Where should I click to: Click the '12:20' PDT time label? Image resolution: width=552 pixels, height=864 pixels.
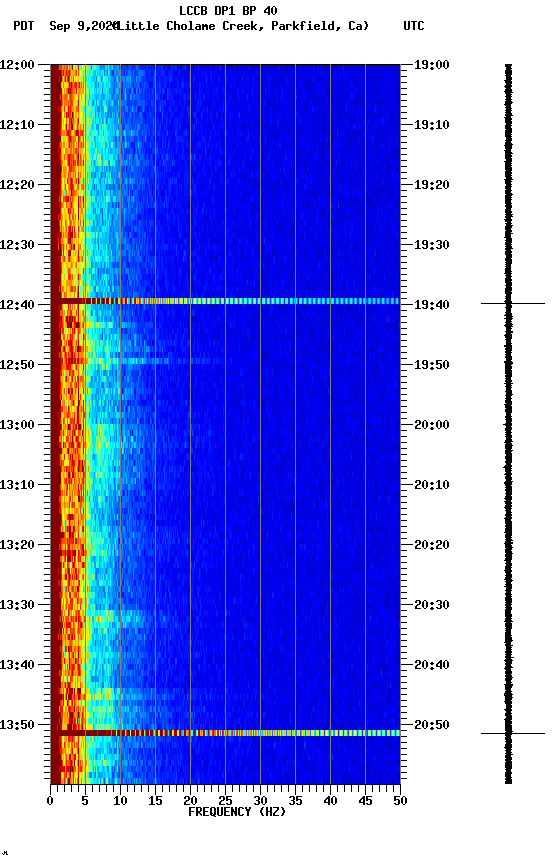[17, 185]
